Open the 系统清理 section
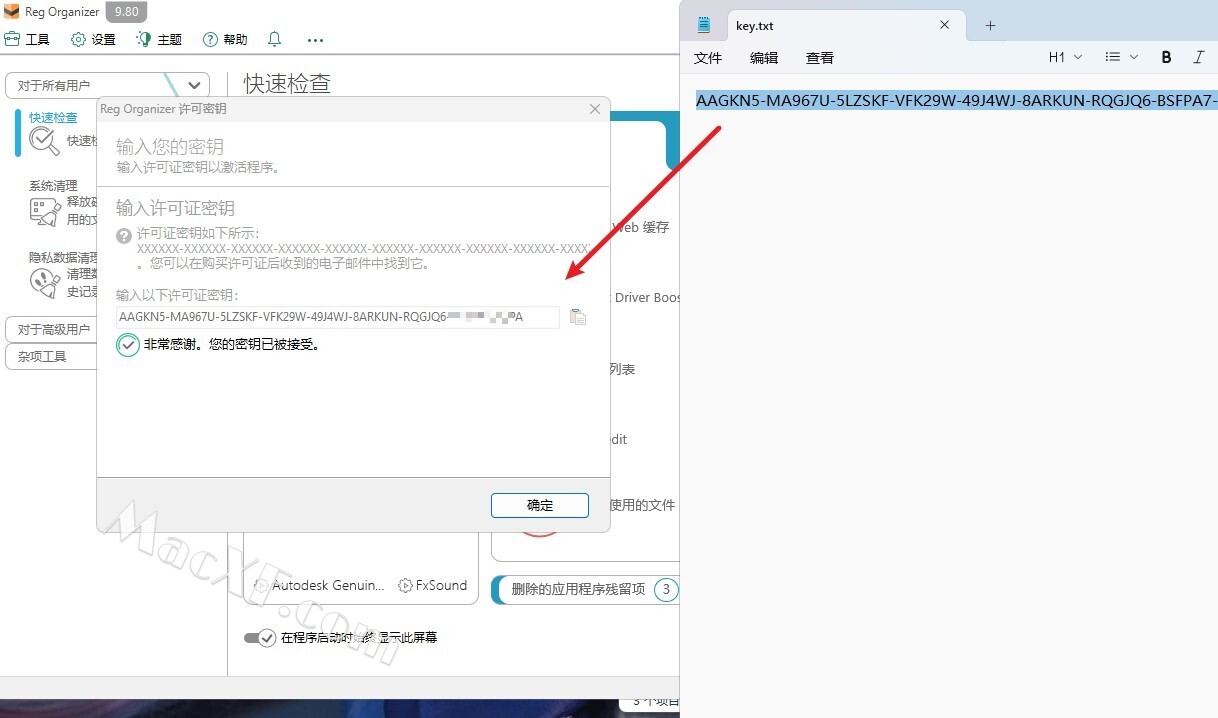 pos(53,186)
